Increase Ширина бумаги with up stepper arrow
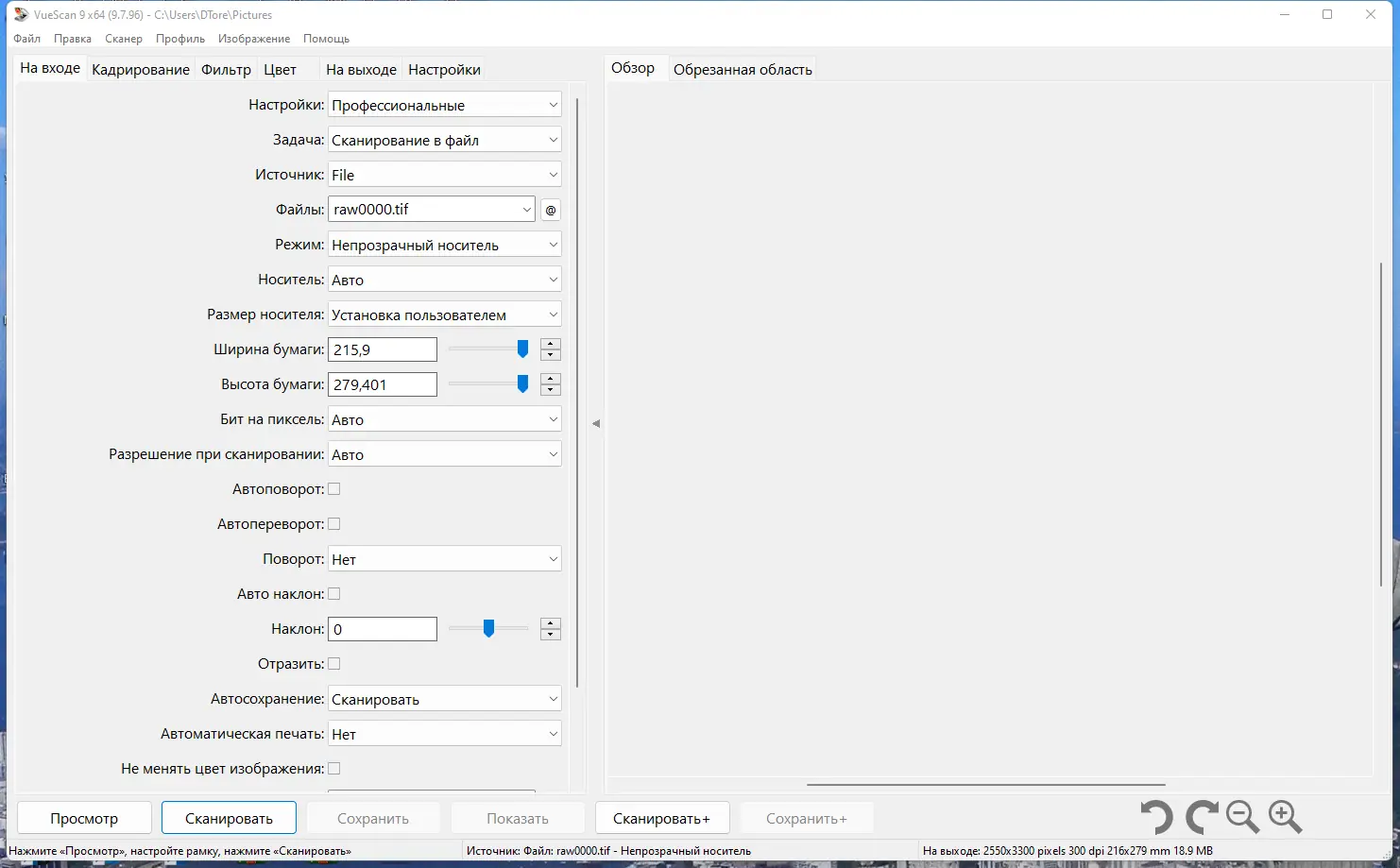The height and width of the screenshot is (868, 1400). click(x=551, y=344)
